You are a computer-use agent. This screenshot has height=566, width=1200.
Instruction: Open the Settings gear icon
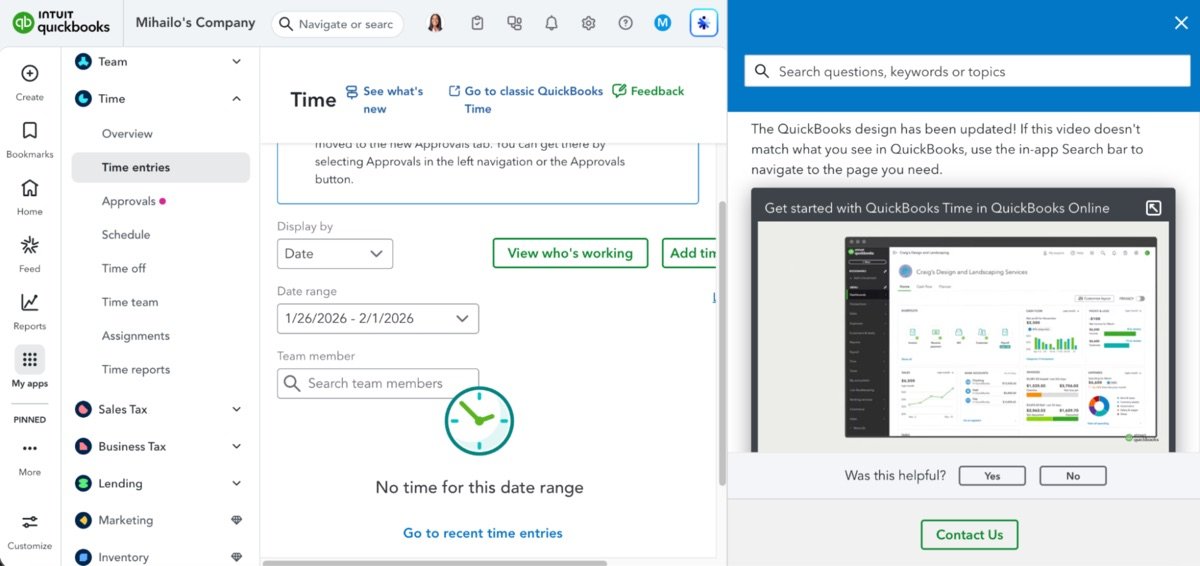pyautogui.click(x=589, y=23)
